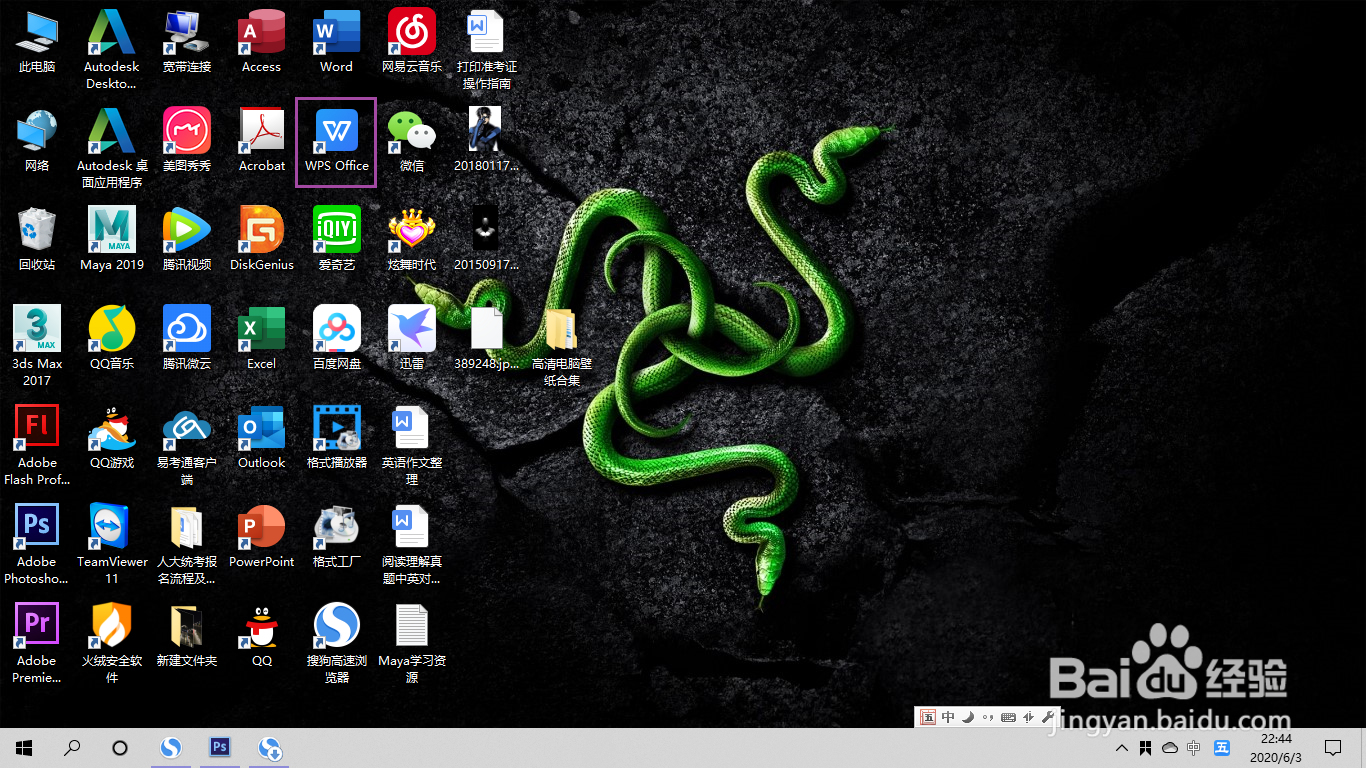Select the 格式播放器 shortcut
The height and width of the screenshot is (768, 1366).
337,438
